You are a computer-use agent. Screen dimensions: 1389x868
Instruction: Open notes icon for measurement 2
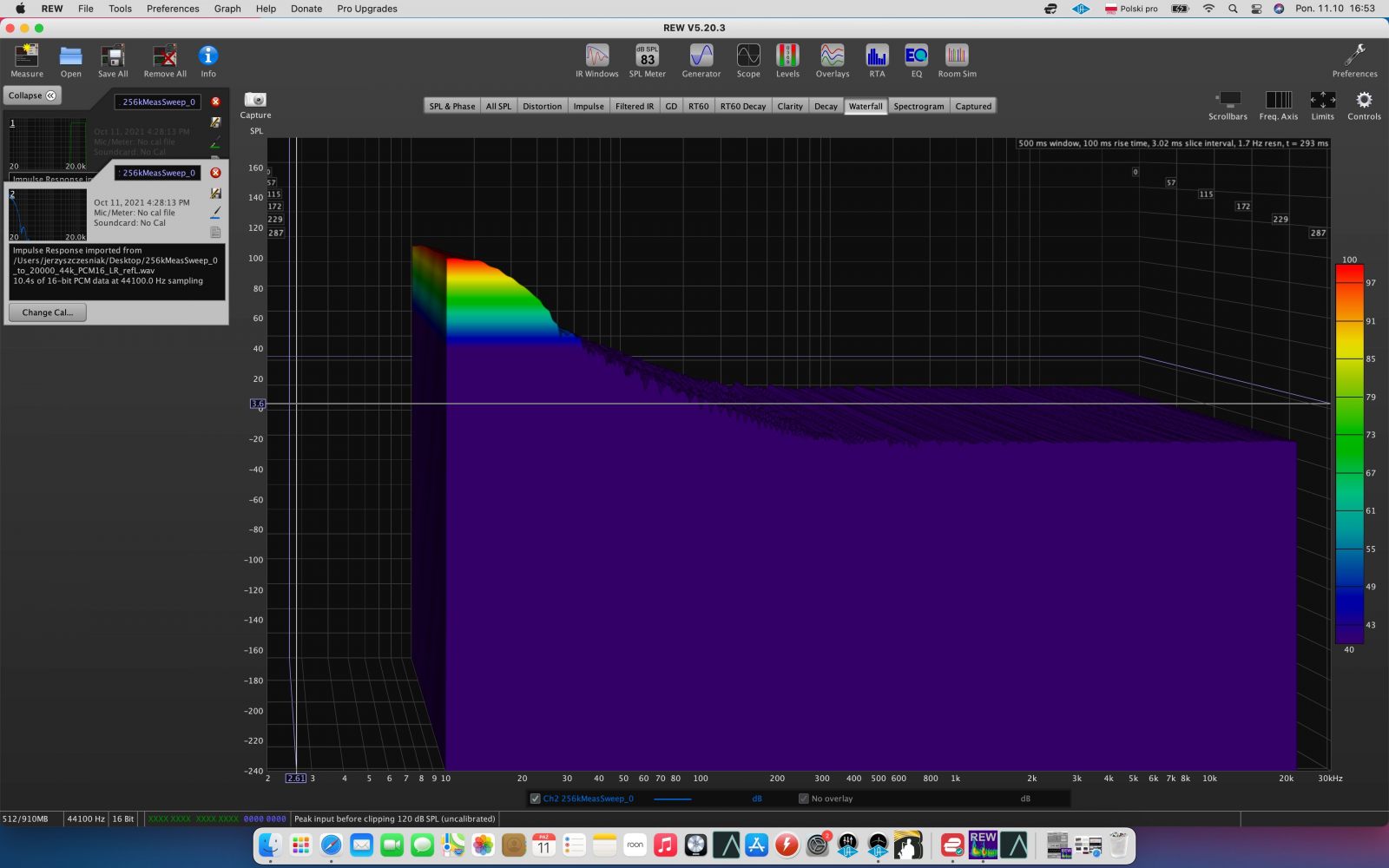(x=215, y=233)
